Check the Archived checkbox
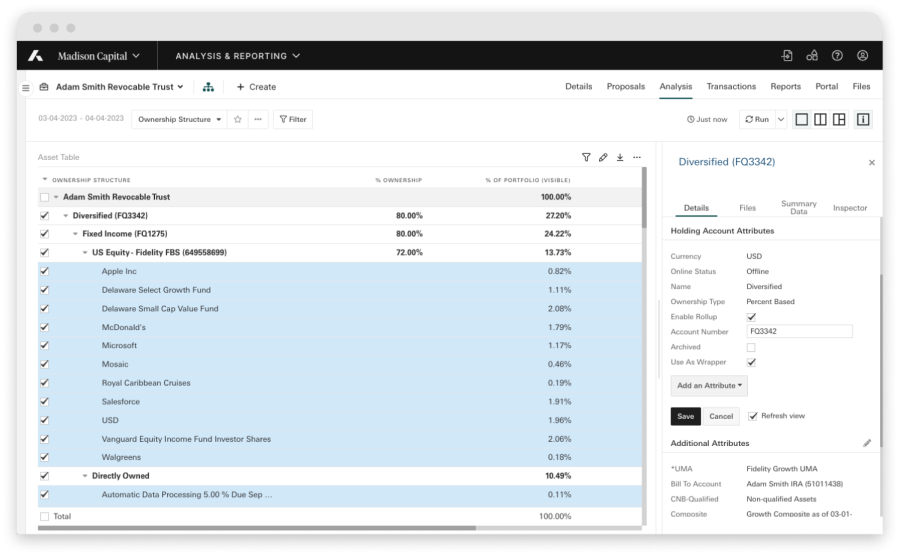900x556 pixels. 751,347
